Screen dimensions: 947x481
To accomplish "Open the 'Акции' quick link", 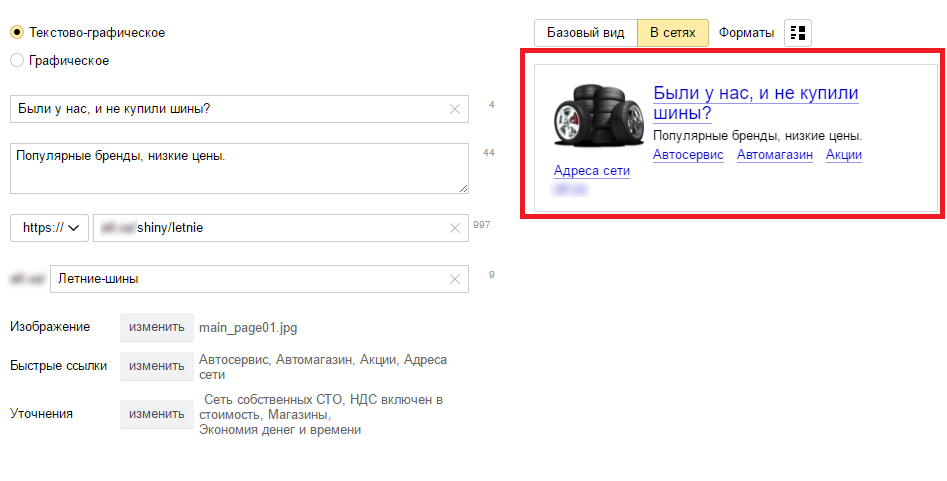I will (x=843, y=155).
